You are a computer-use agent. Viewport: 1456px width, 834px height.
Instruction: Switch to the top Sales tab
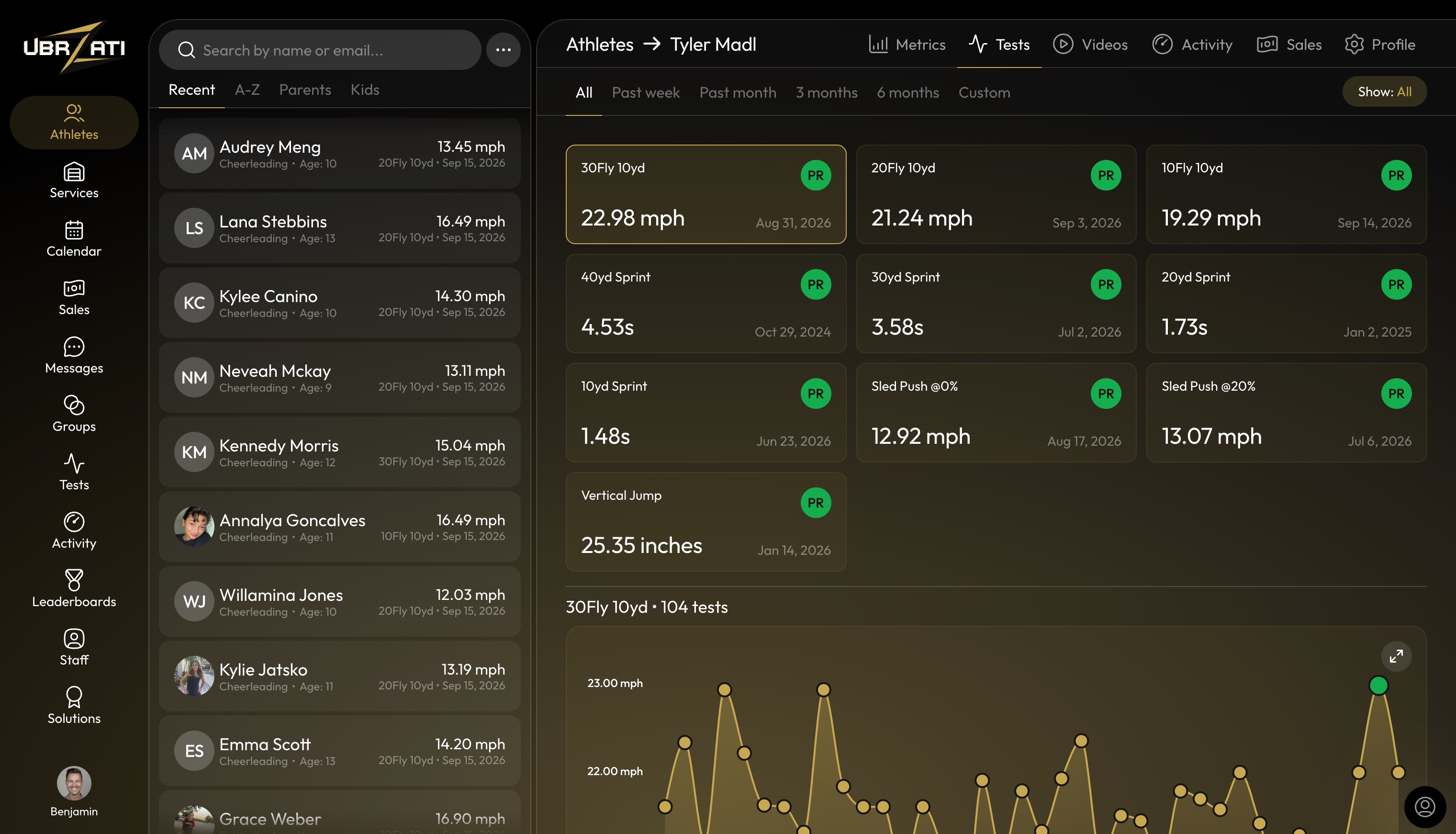[1289, 44]
